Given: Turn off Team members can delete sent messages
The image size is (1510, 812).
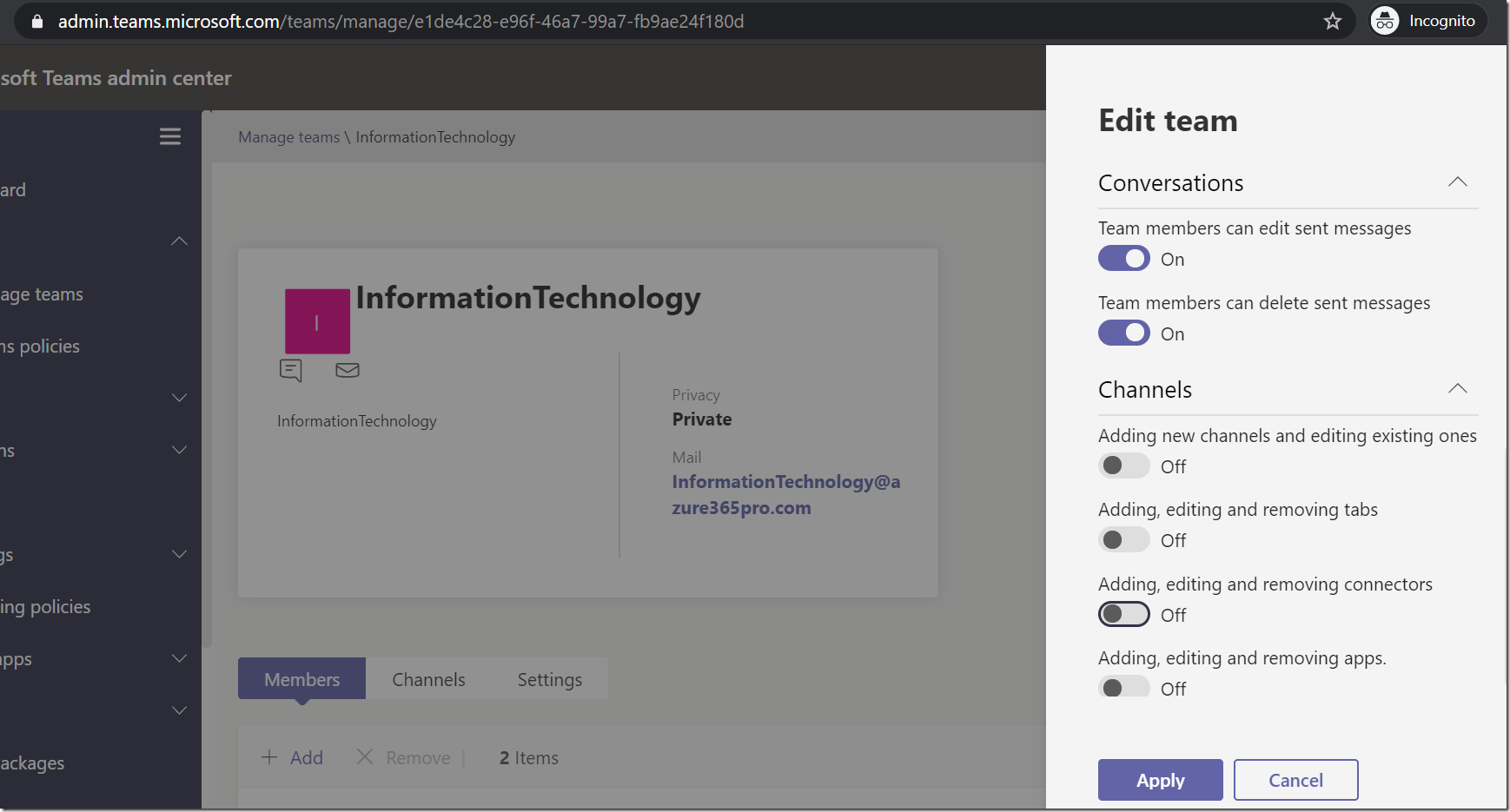Looking at the screenshot, I should [x=1124, y=333].
